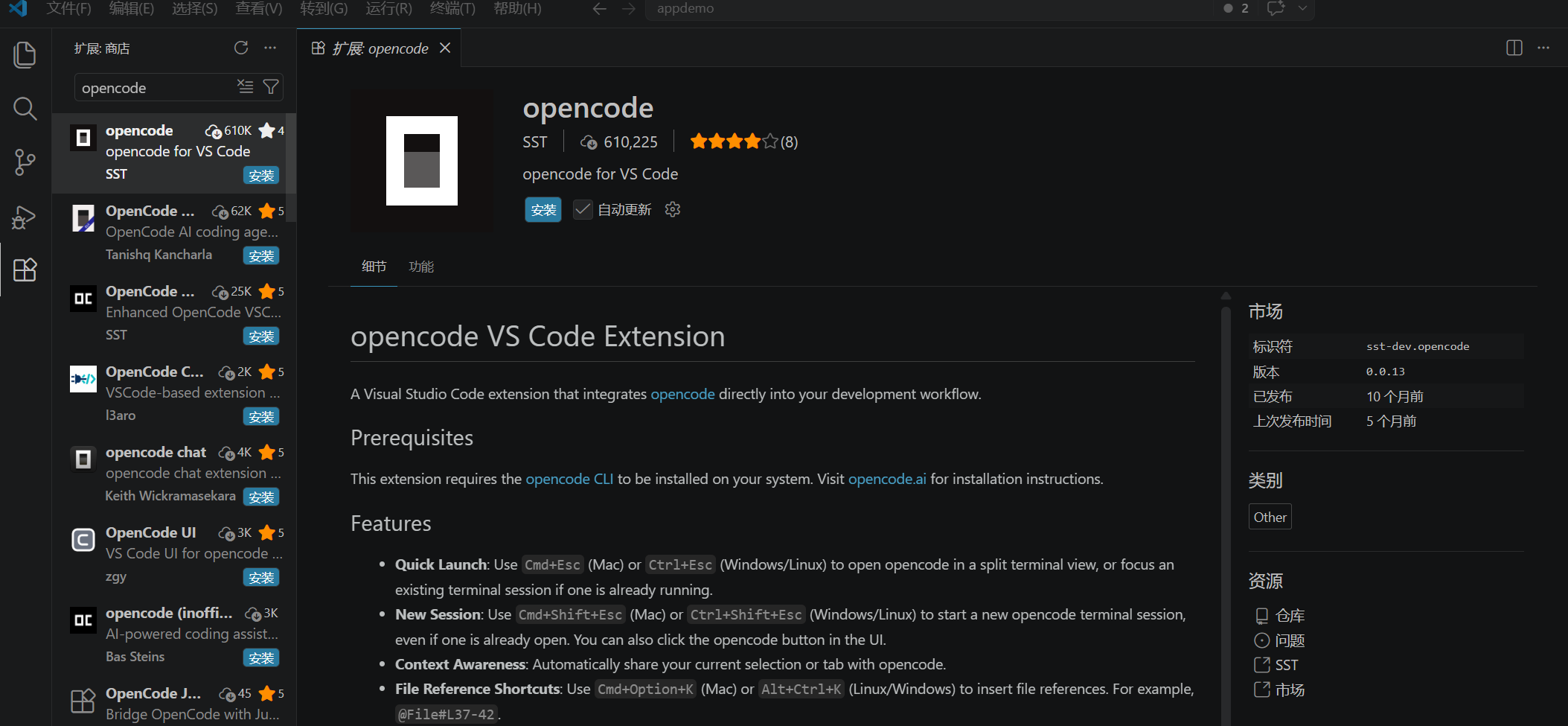Open the 编辑(E) menu
The height and width of the screenshot is (726, 1568).
tap(132, 8)
